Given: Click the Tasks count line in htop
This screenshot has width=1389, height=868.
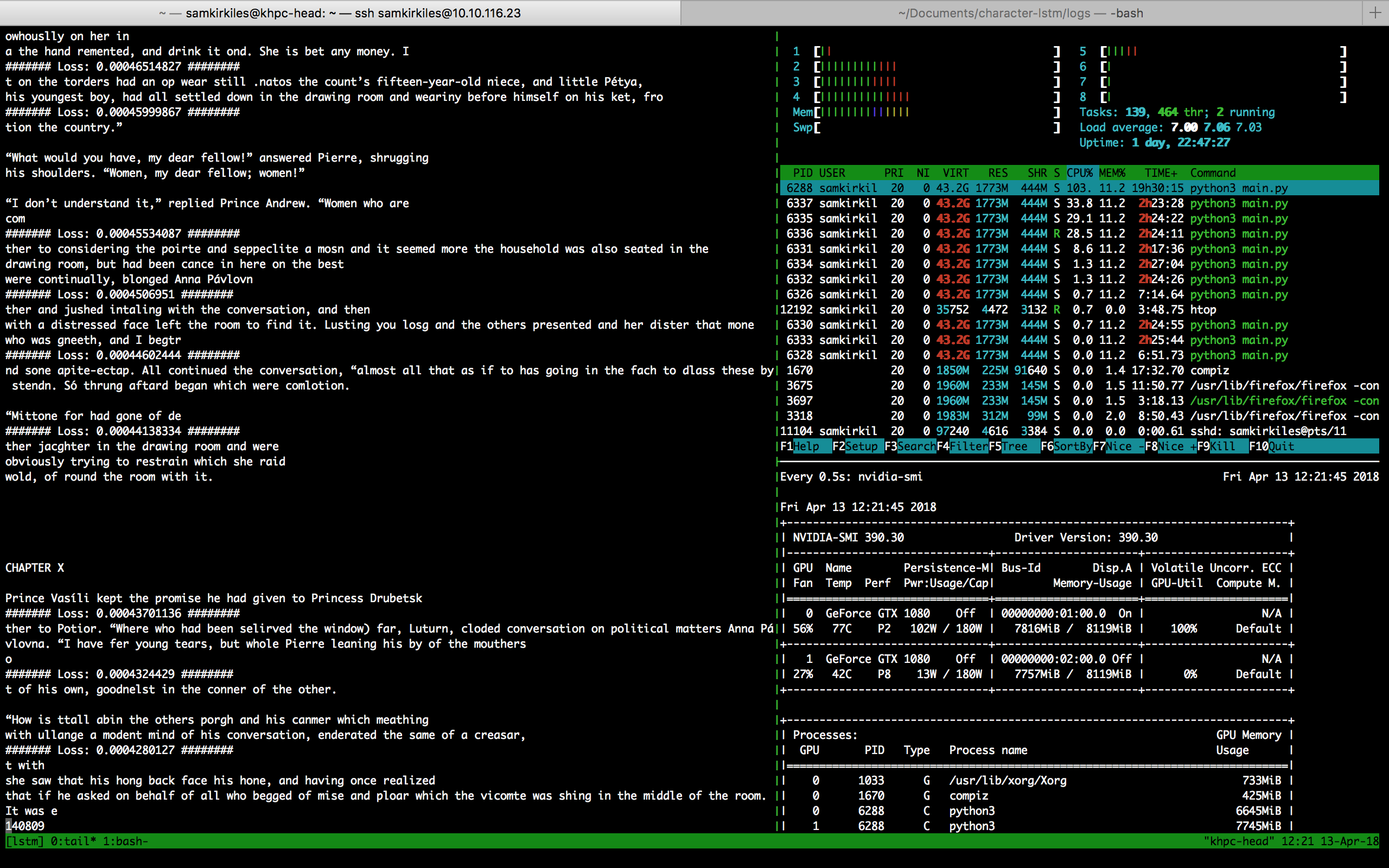Looking at the screenshot, I should [x=1177, y=112].
